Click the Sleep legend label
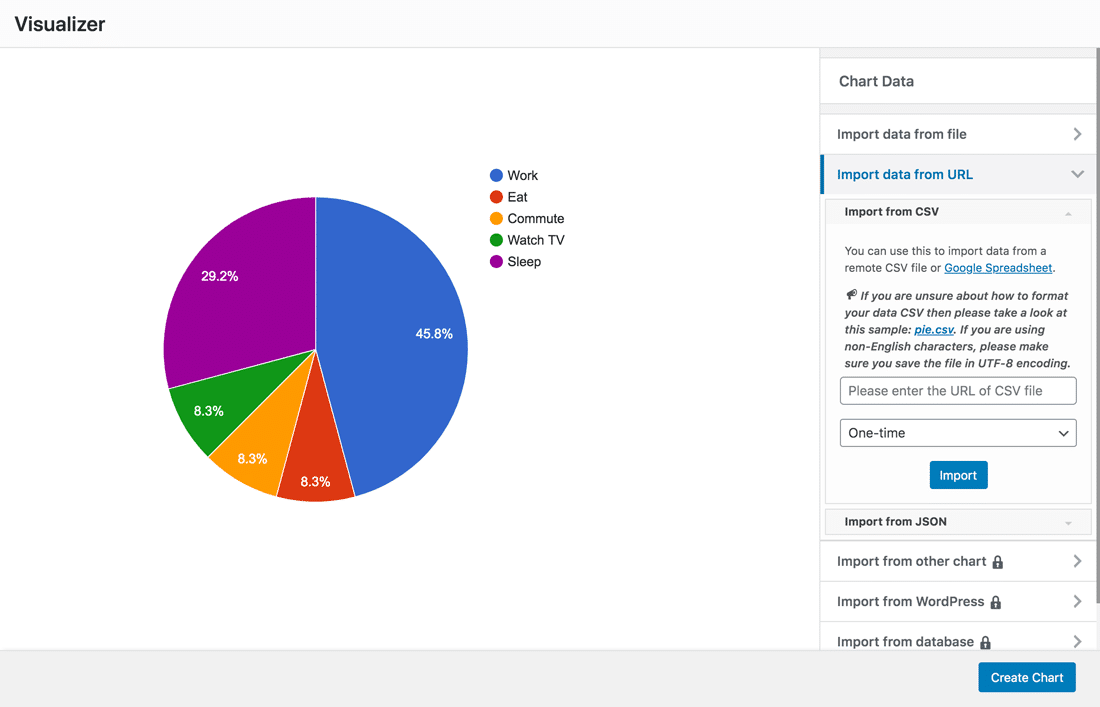Screen dimensions: 1100x707 pos(524,262)
